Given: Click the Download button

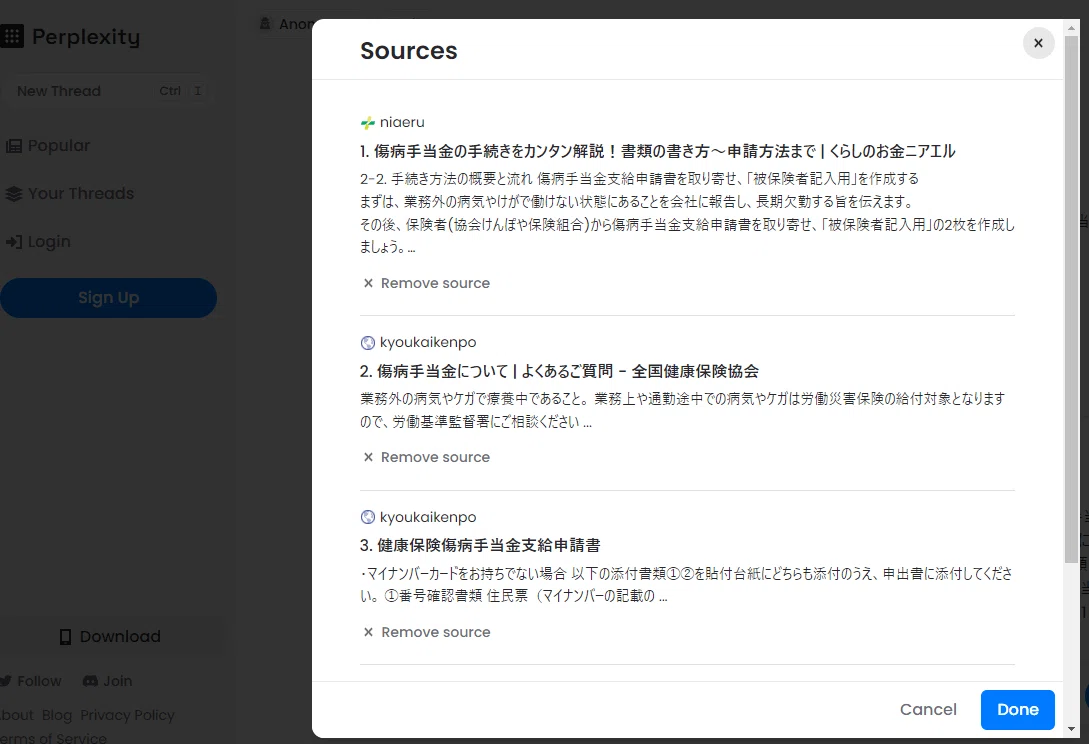Looking at the screenshot, I should point(111,636).
